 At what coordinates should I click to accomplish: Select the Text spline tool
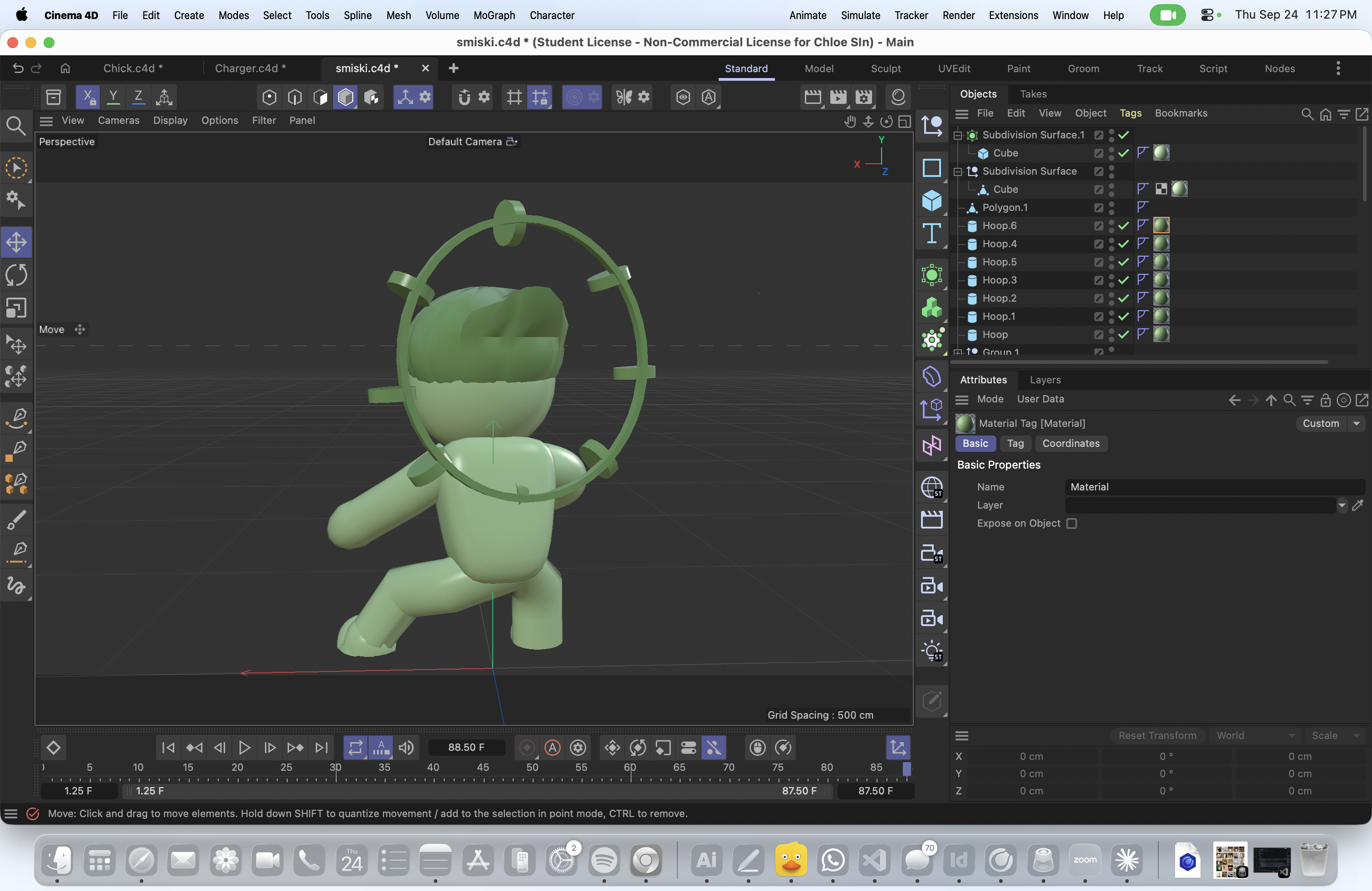click(x=931, y=234)
